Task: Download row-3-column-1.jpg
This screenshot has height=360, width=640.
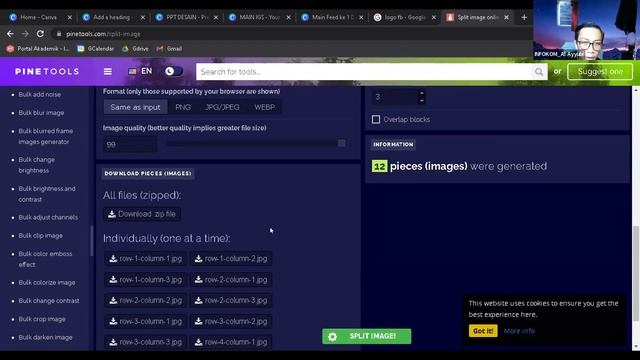Action: coord(145,321)
